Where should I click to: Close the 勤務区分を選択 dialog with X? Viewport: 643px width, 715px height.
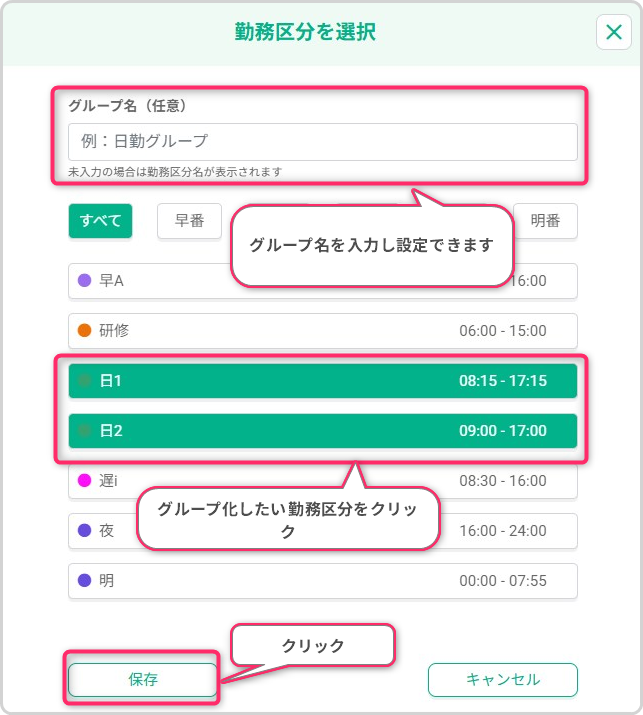613,33
